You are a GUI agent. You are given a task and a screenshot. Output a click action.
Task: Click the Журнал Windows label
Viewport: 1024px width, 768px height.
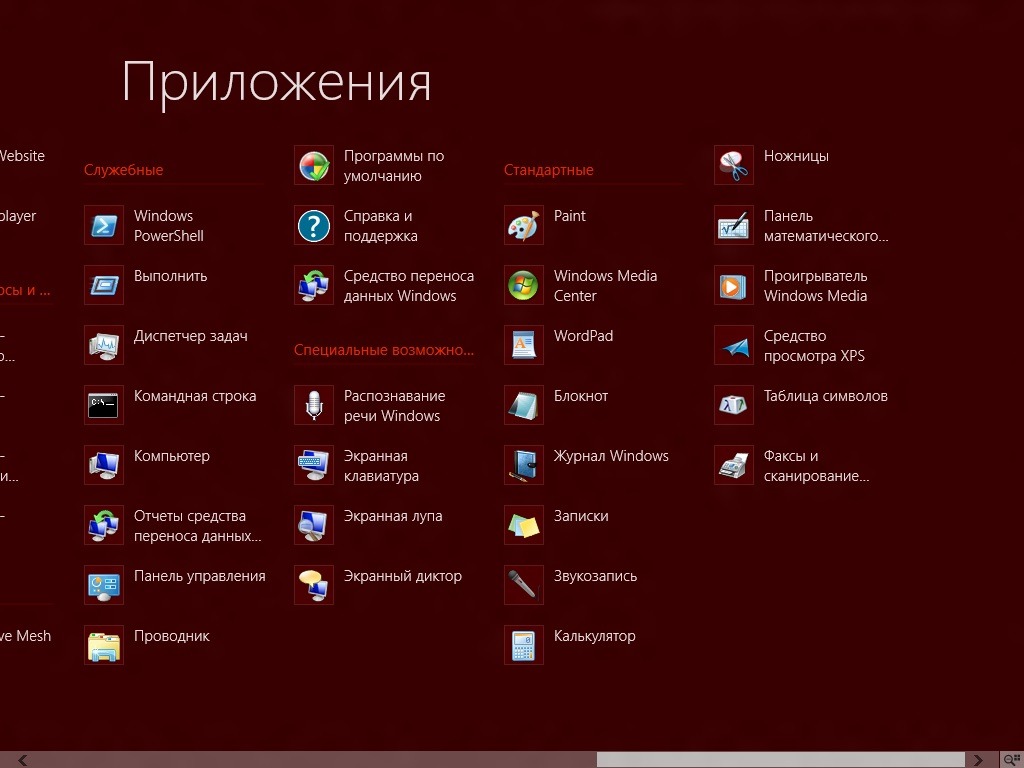click(611, 456)
